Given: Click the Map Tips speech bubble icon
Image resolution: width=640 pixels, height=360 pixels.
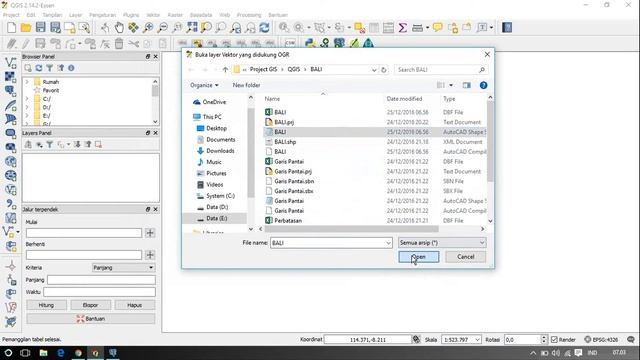Looking at the screenshot, I should 438,27.
